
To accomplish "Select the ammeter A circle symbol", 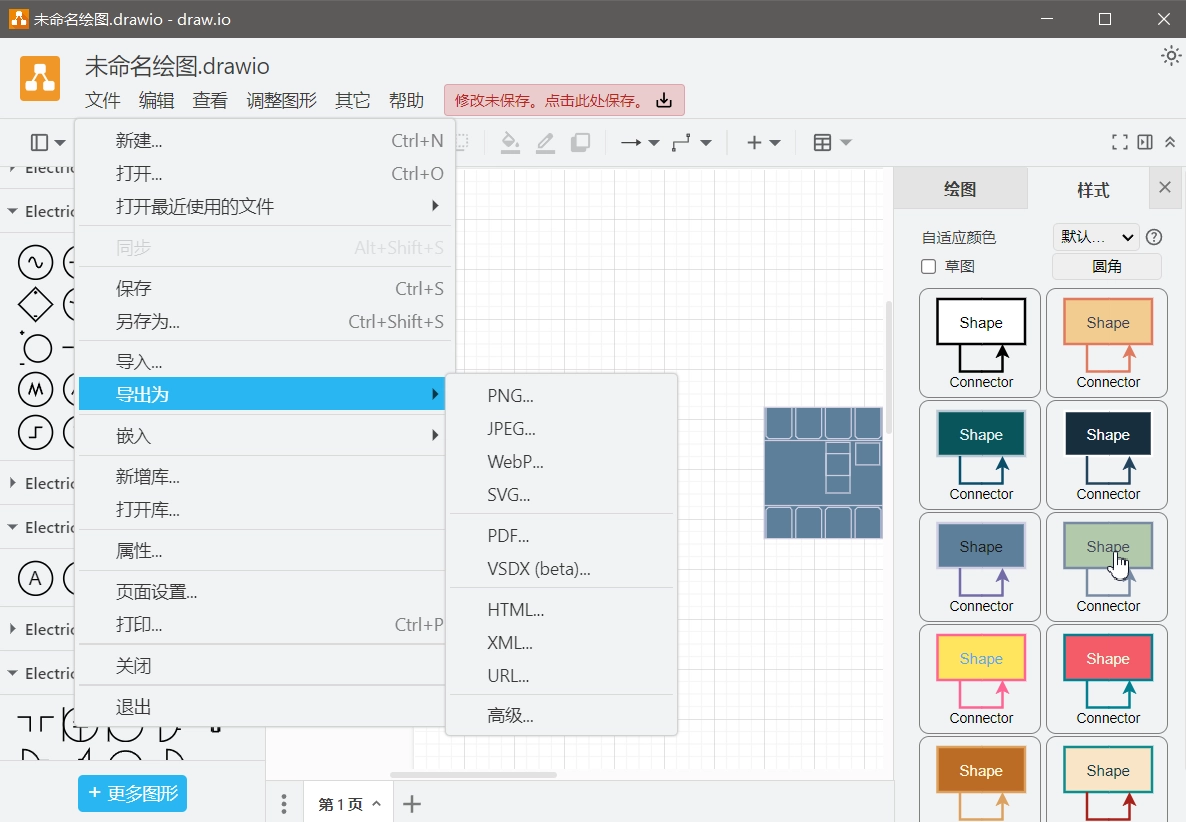I will [36, 579].
